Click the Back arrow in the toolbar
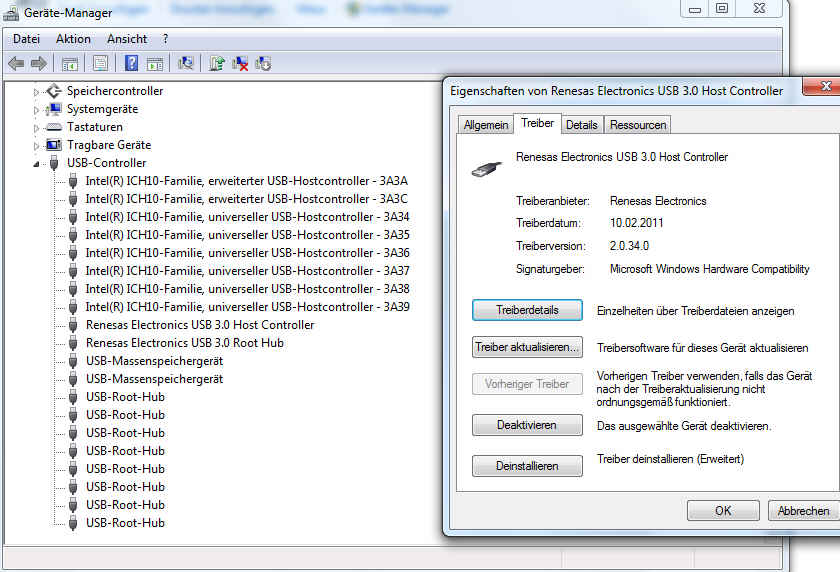This screenshot has width=840, height=572. pos(16,64)
